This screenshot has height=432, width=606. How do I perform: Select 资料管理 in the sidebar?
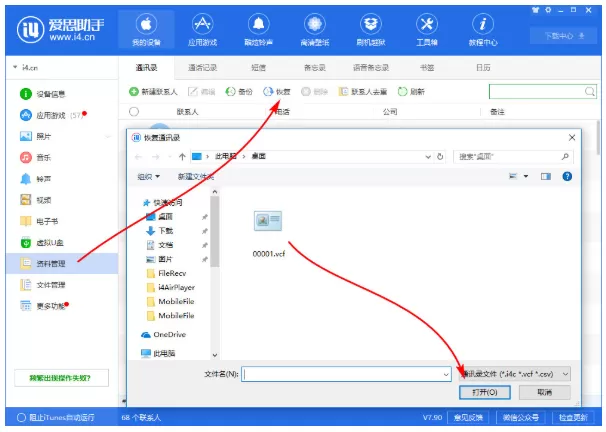click(x=62, y=264)
